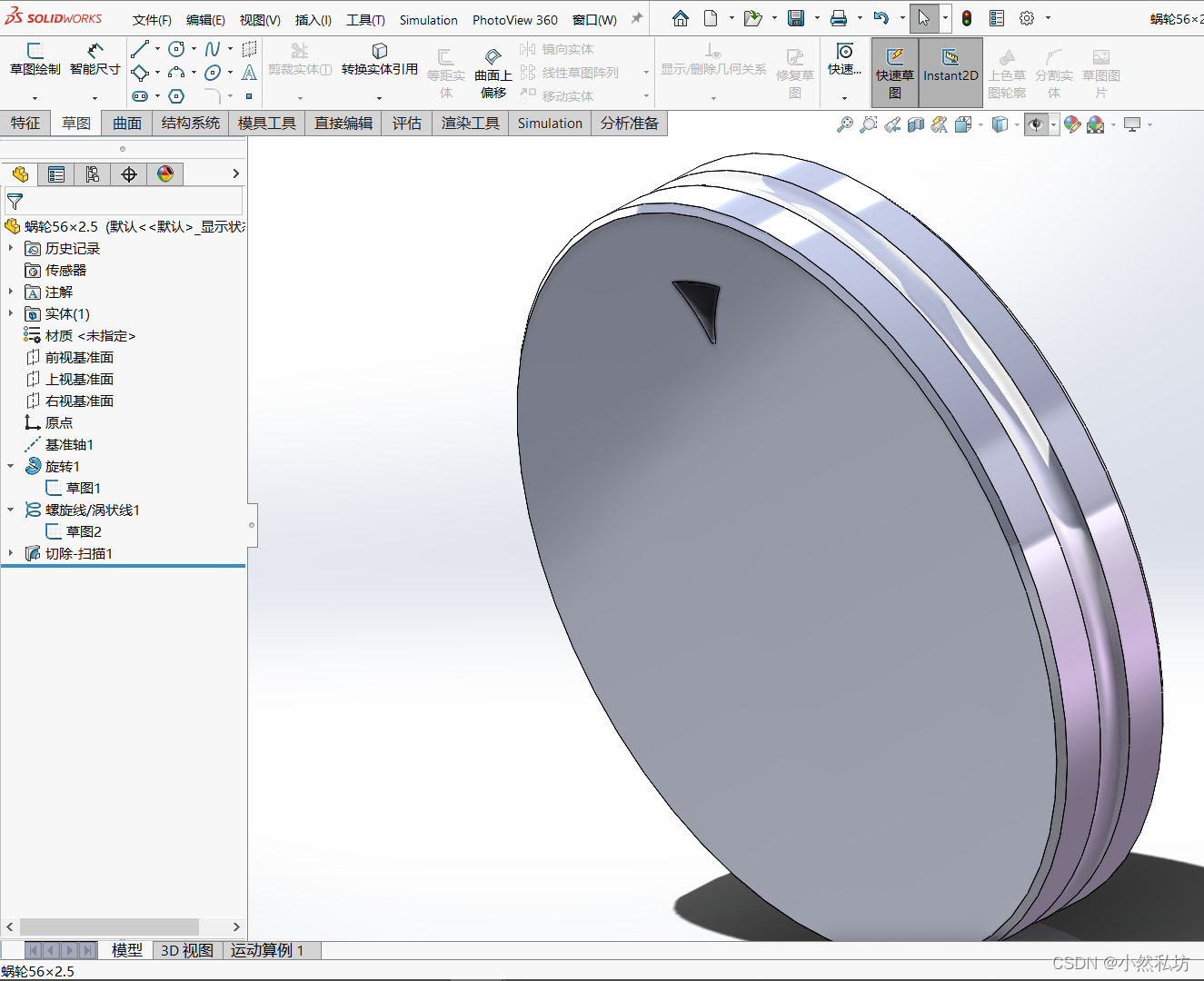1204x981 pixels.
Task: Collapse the 旋转1 feature node
Action: [11, 466]
